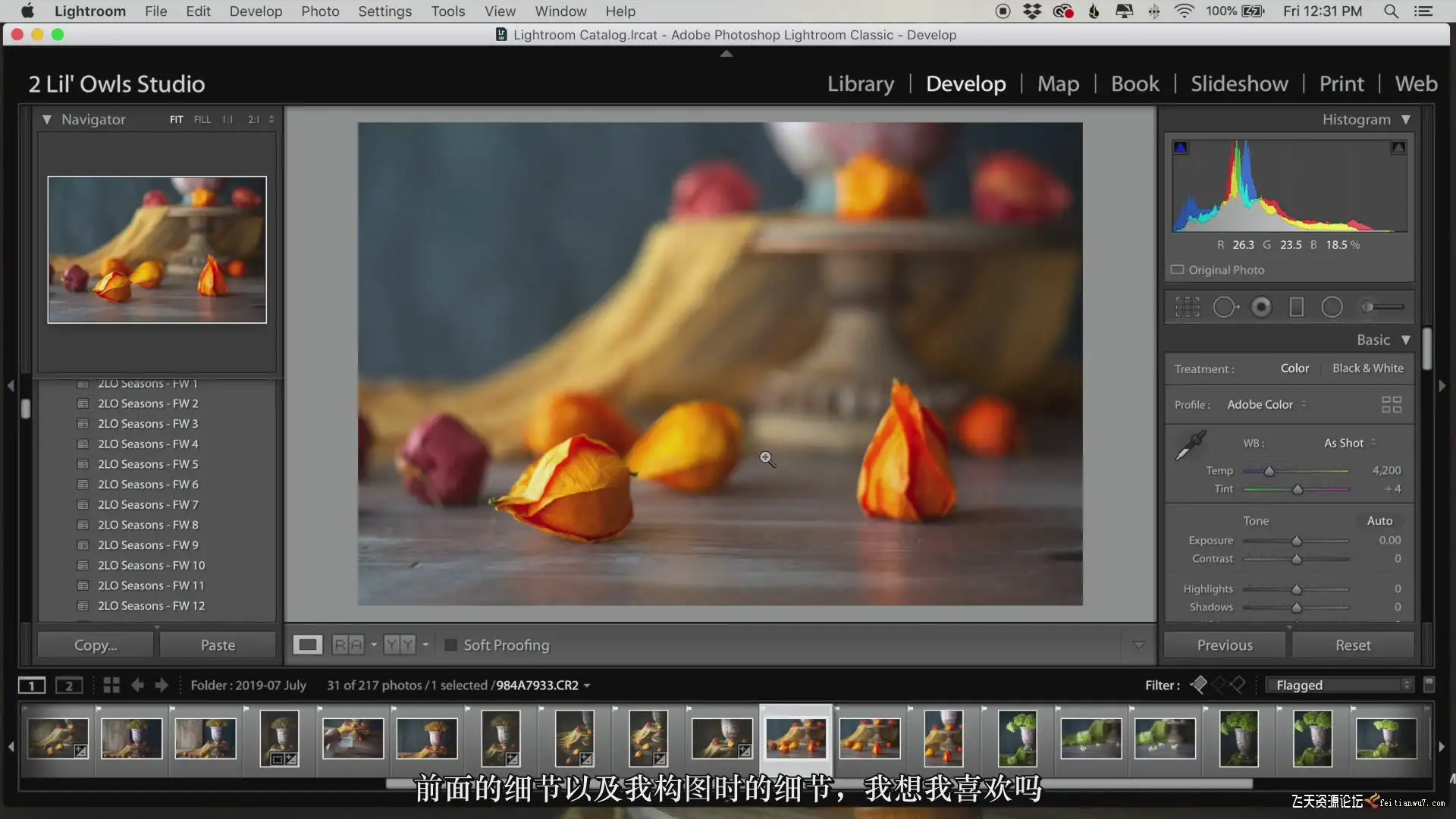This screenshot has width=1456, height=819.
Task: Switch to Loupe view mode button
Action: tap(308, 645)
